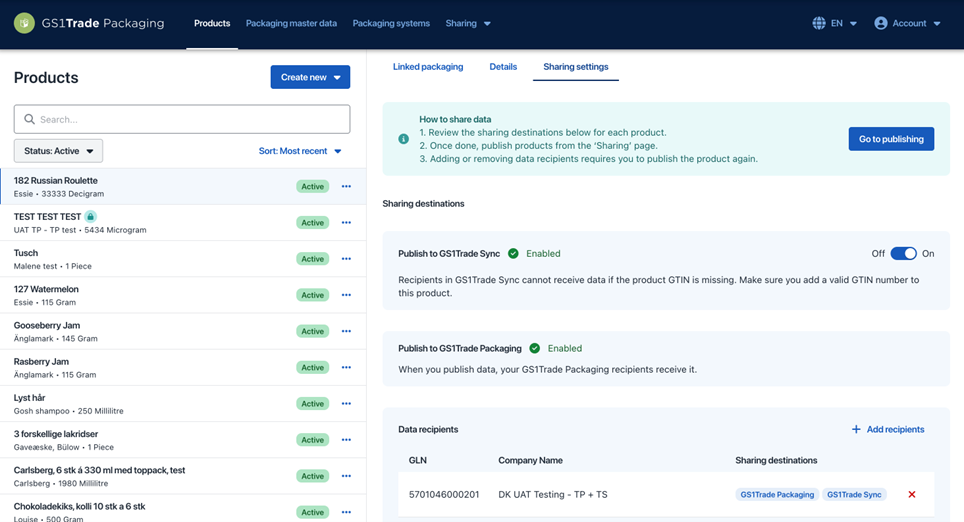The image size is (964, 522).
Task: Select the 3 forskellige lakridser product
Action: click(x=183, y=440)
